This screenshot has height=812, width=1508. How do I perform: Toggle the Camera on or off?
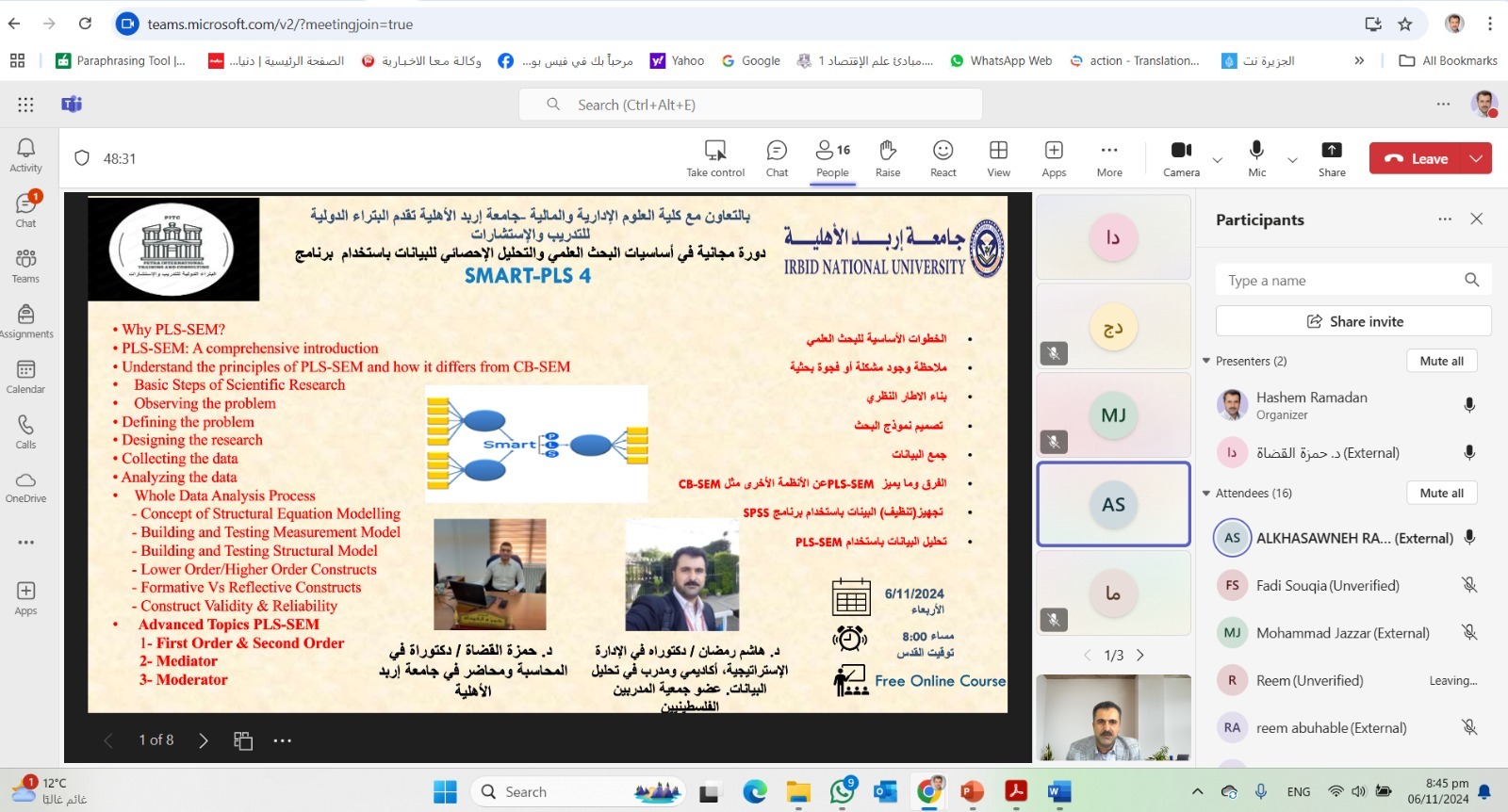point(1181,151)
